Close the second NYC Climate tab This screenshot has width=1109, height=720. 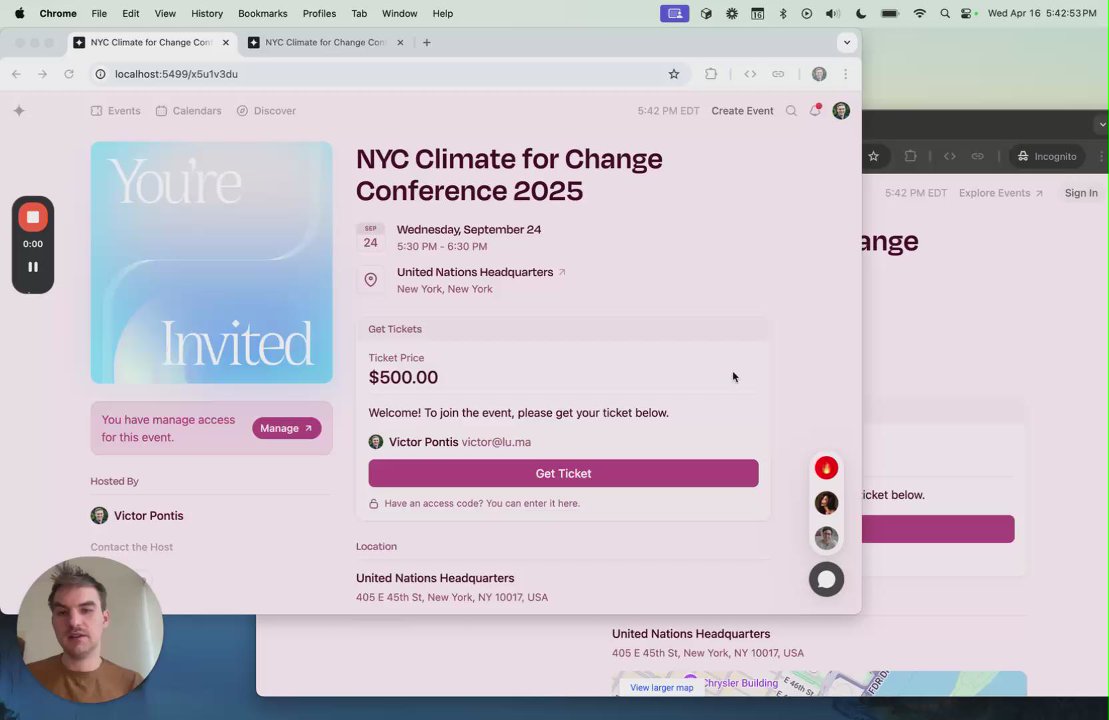400,42
